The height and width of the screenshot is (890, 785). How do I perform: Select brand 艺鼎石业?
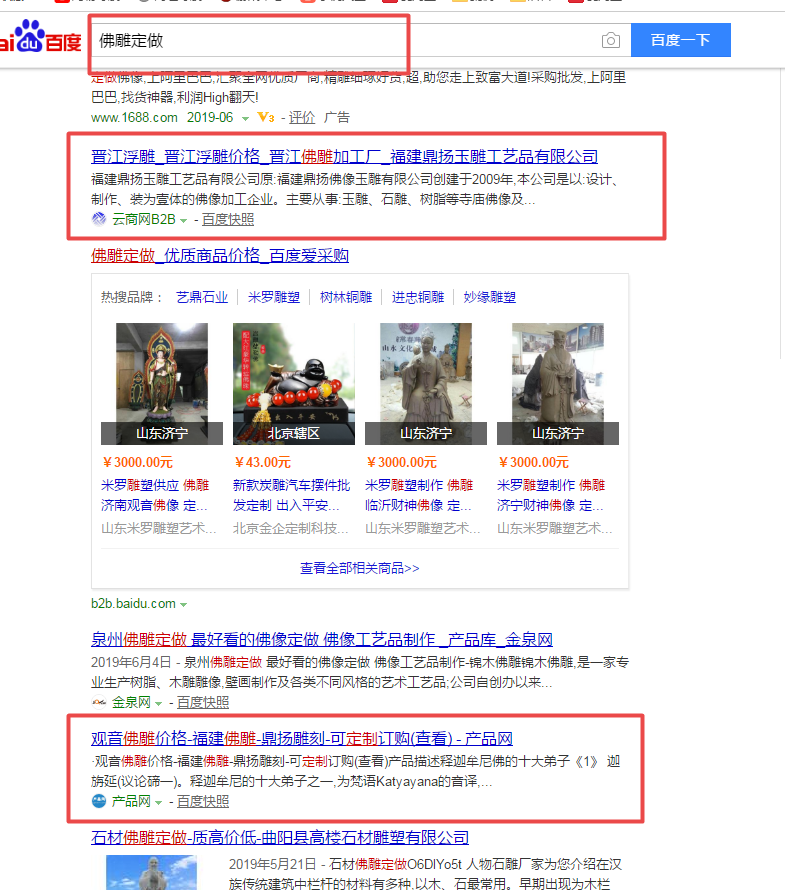point(202,297)
